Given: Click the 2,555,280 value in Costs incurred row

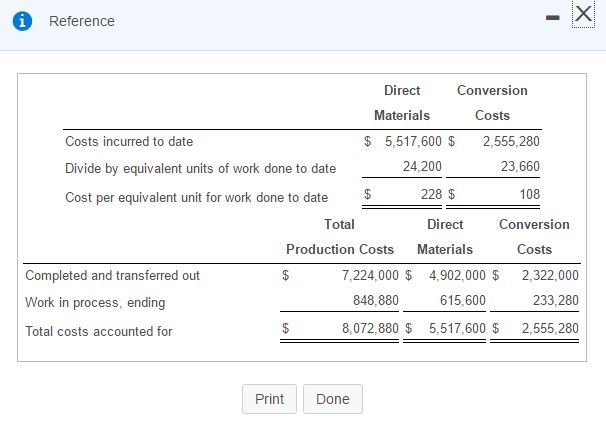Looking at the screenshot, I should click(511, 142).
